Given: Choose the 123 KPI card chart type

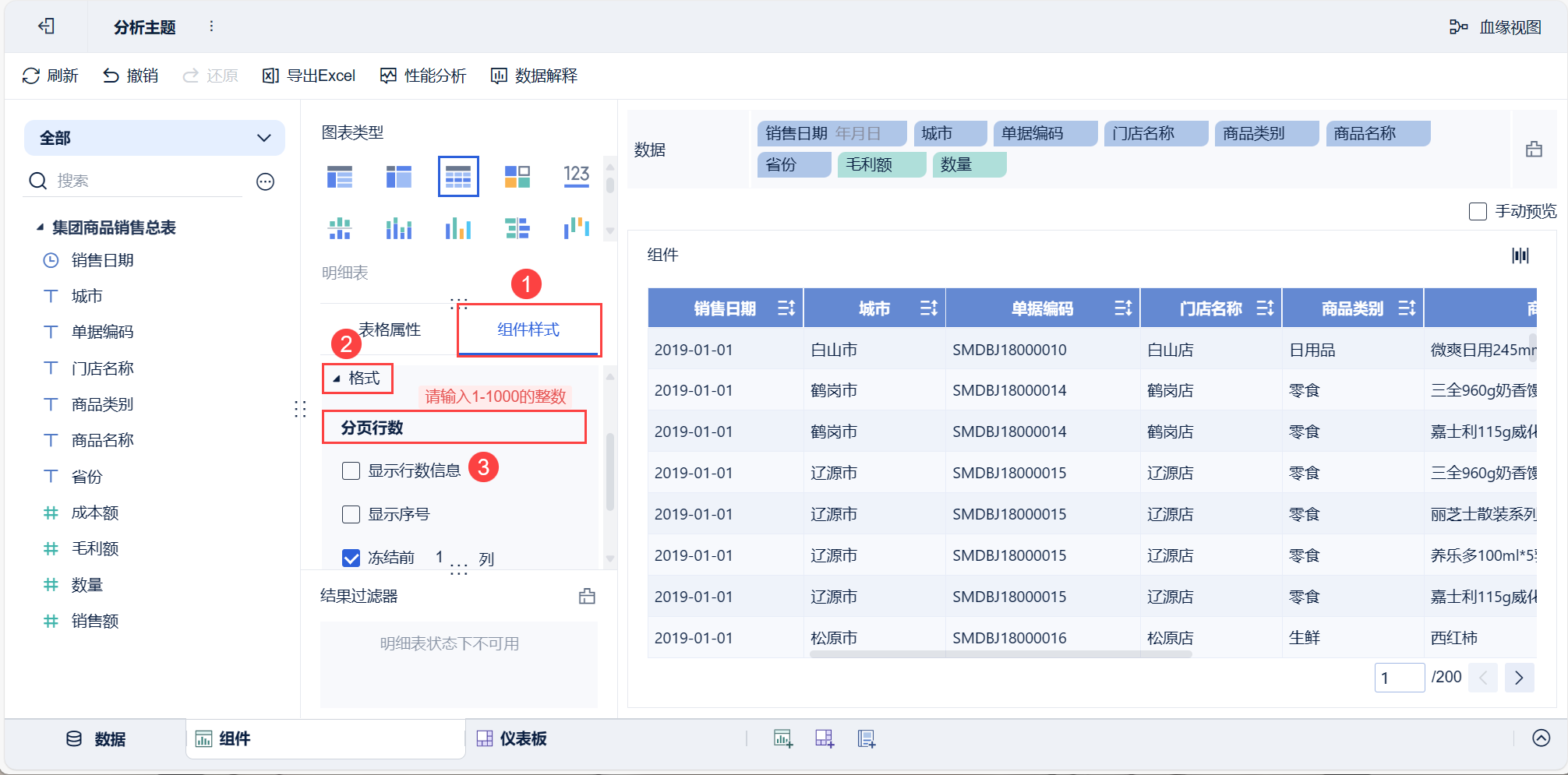Looking at the screenshot, I should click(577, 175).
